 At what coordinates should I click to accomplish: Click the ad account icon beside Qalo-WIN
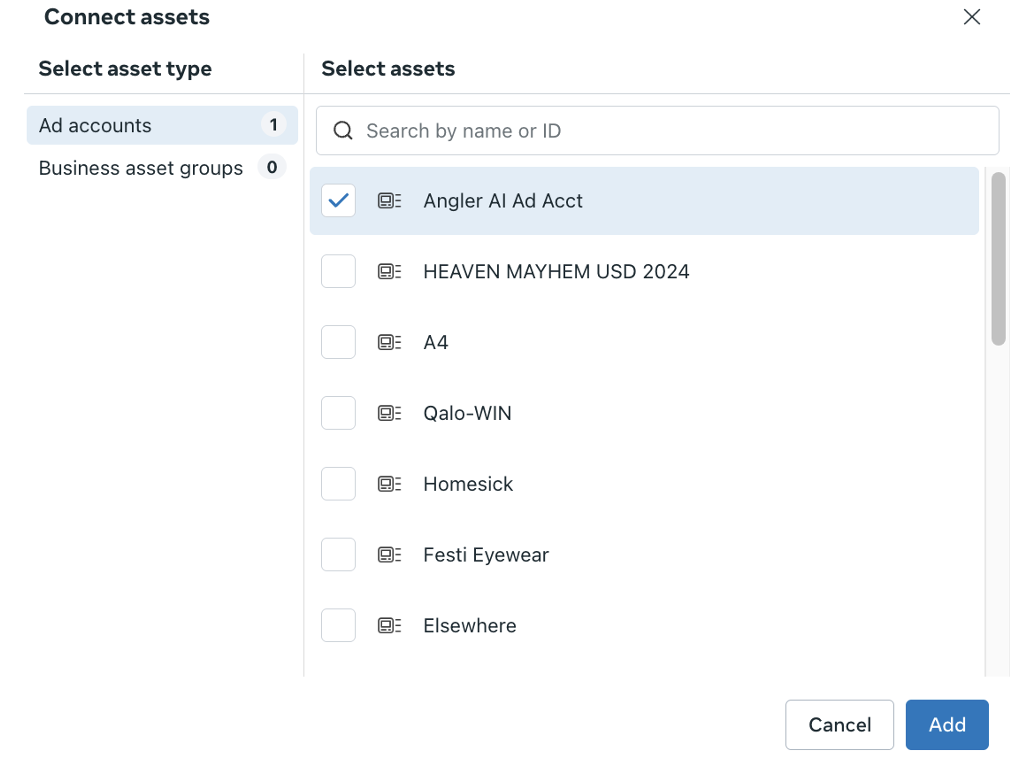point(389,414)
